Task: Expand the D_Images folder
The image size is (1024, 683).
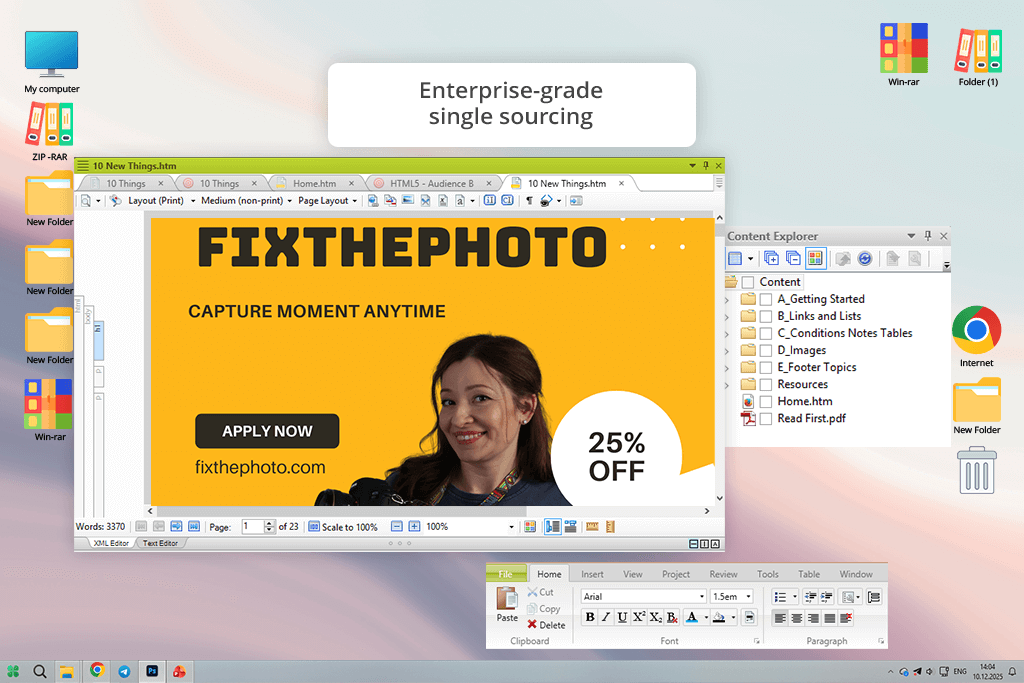Action: click(x=728, y=351)
